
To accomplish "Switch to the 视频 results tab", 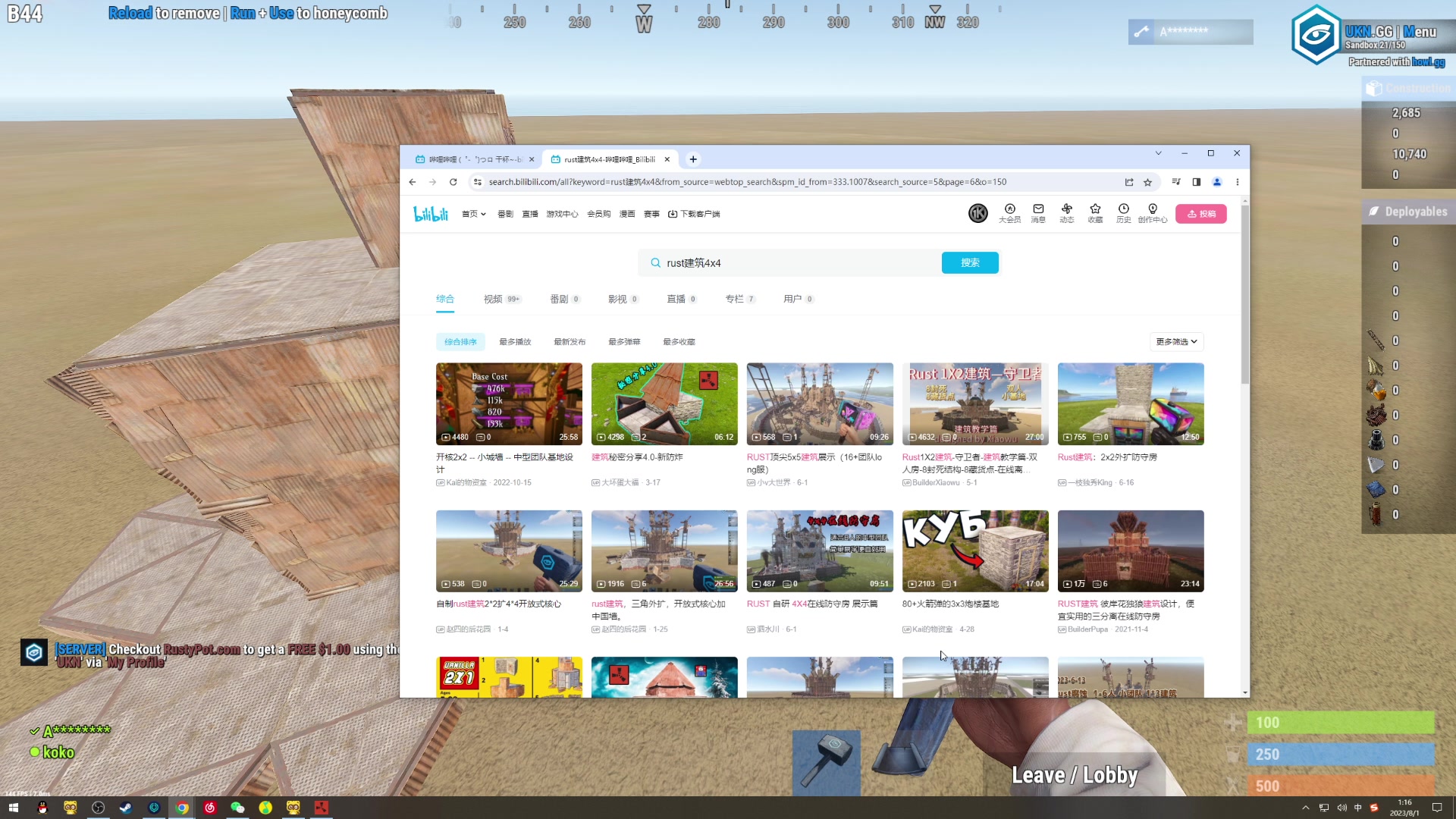I will tap(494, 299).
